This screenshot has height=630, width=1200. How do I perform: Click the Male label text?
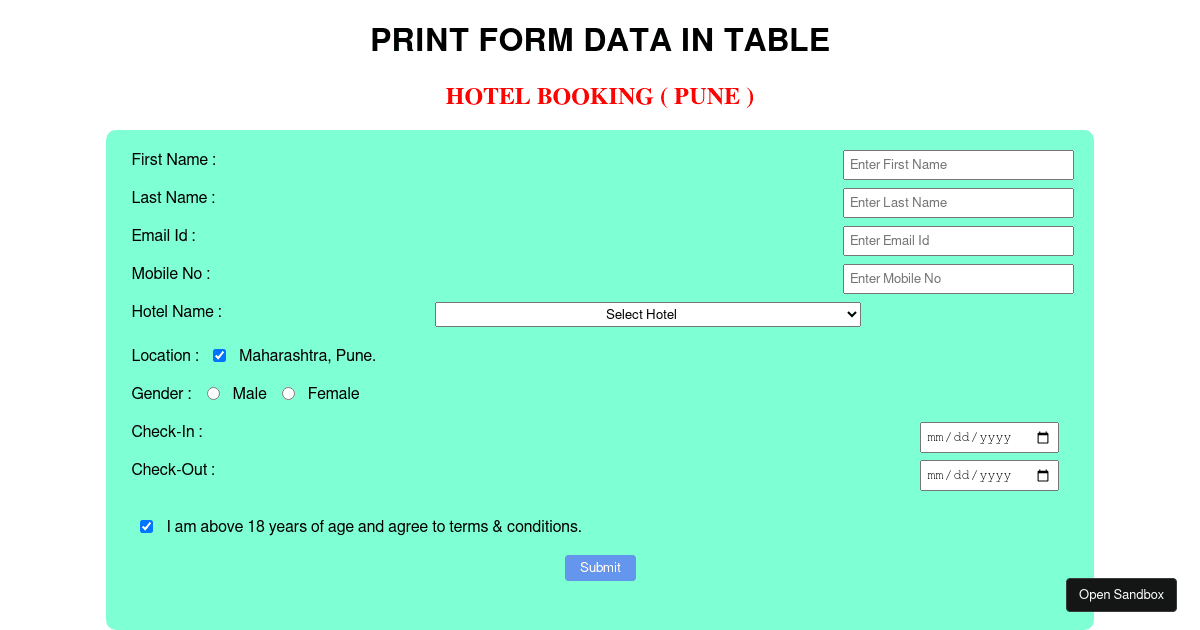tap(250, 394)
